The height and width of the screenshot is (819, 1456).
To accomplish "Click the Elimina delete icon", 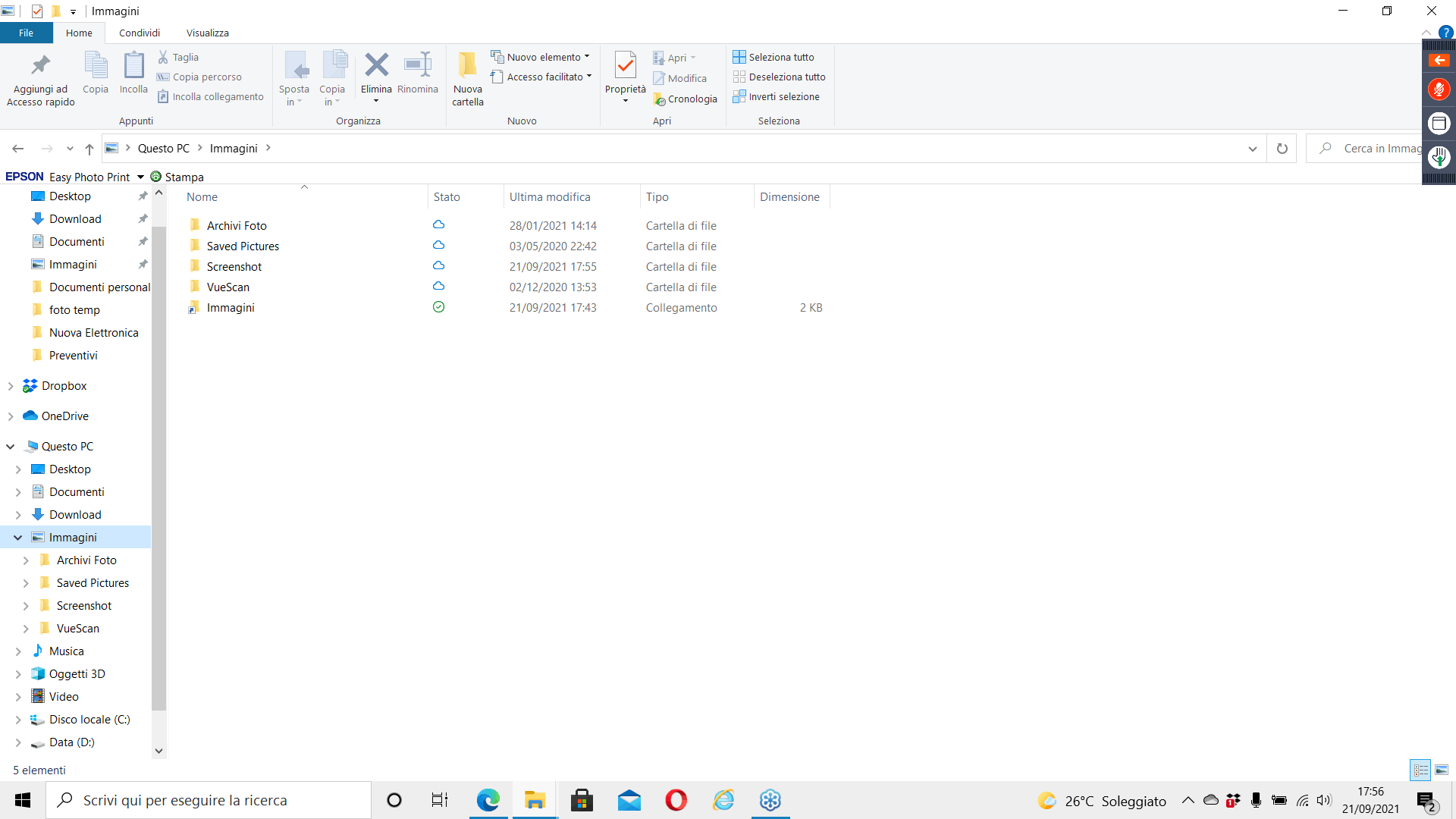I will pos(376,66).
